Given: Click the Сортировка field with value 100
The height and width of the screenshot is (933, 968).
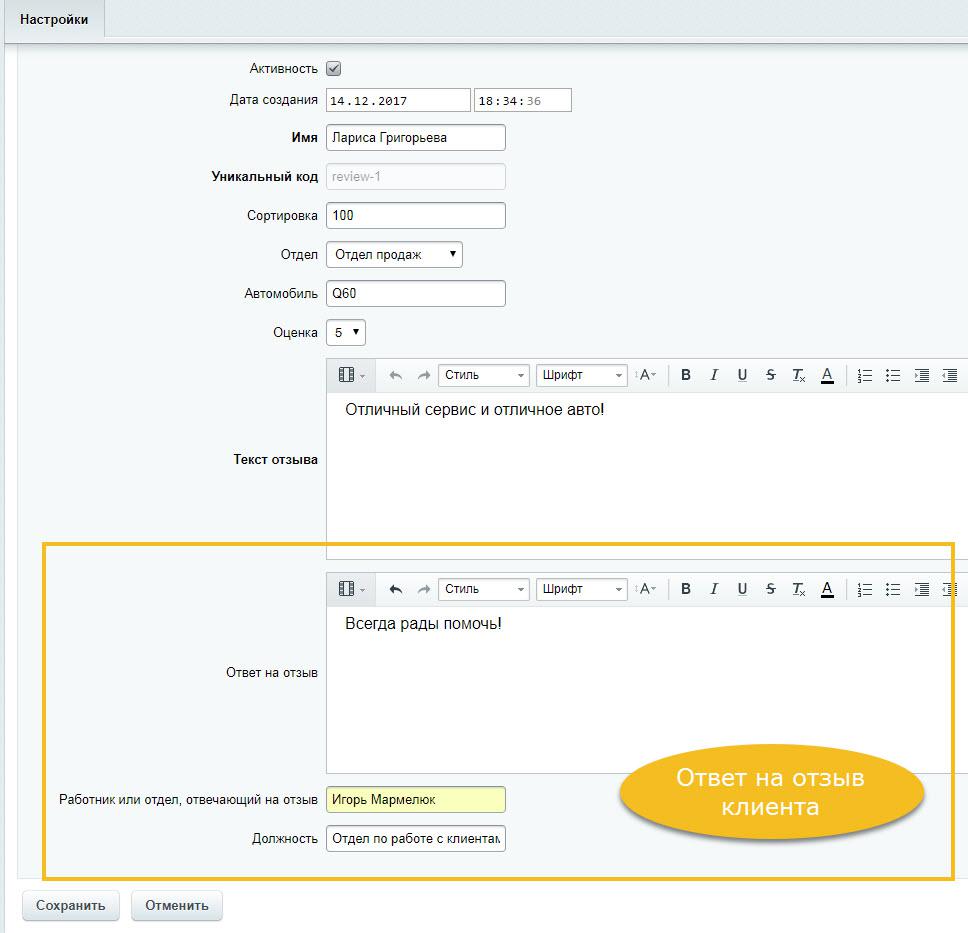Looking at the screenshot, I should tap(415, 215).
